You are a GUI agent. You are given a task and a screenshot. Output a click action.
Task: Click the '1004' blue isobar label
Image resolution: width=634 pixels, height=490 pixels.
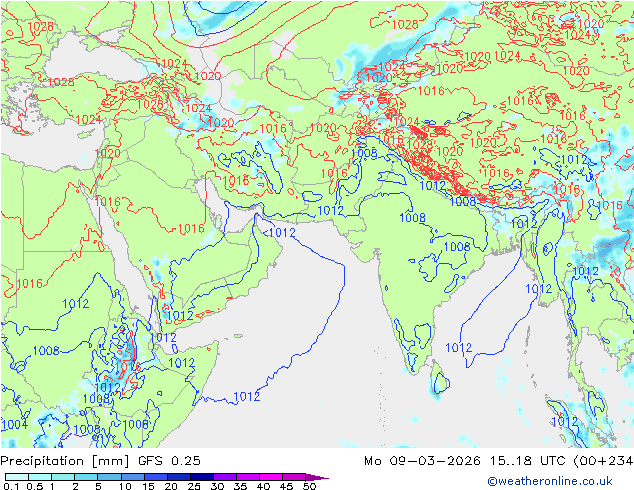pyautogui.click(x=15, y=425)
